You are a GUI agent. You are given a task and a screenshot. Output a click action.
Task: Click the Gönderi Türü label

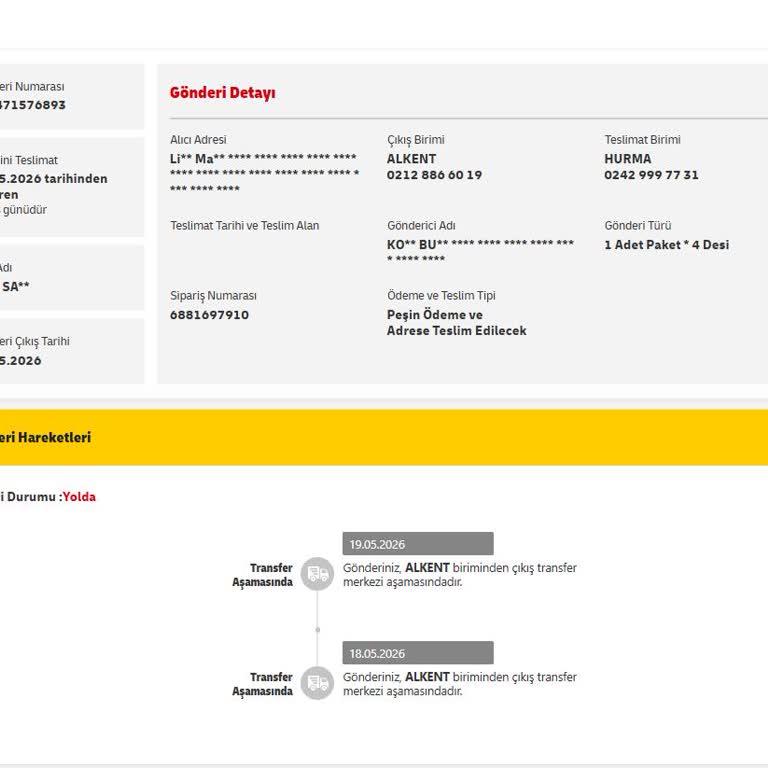click(x=637, y=225)
